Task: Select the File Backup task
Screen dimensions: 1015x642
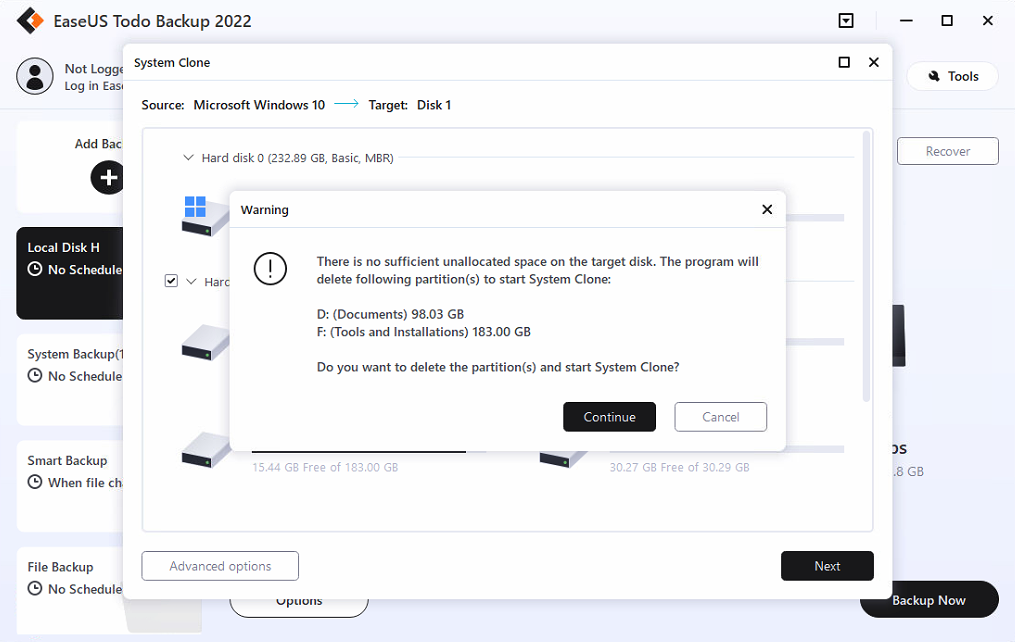Action: coord(70,590)
